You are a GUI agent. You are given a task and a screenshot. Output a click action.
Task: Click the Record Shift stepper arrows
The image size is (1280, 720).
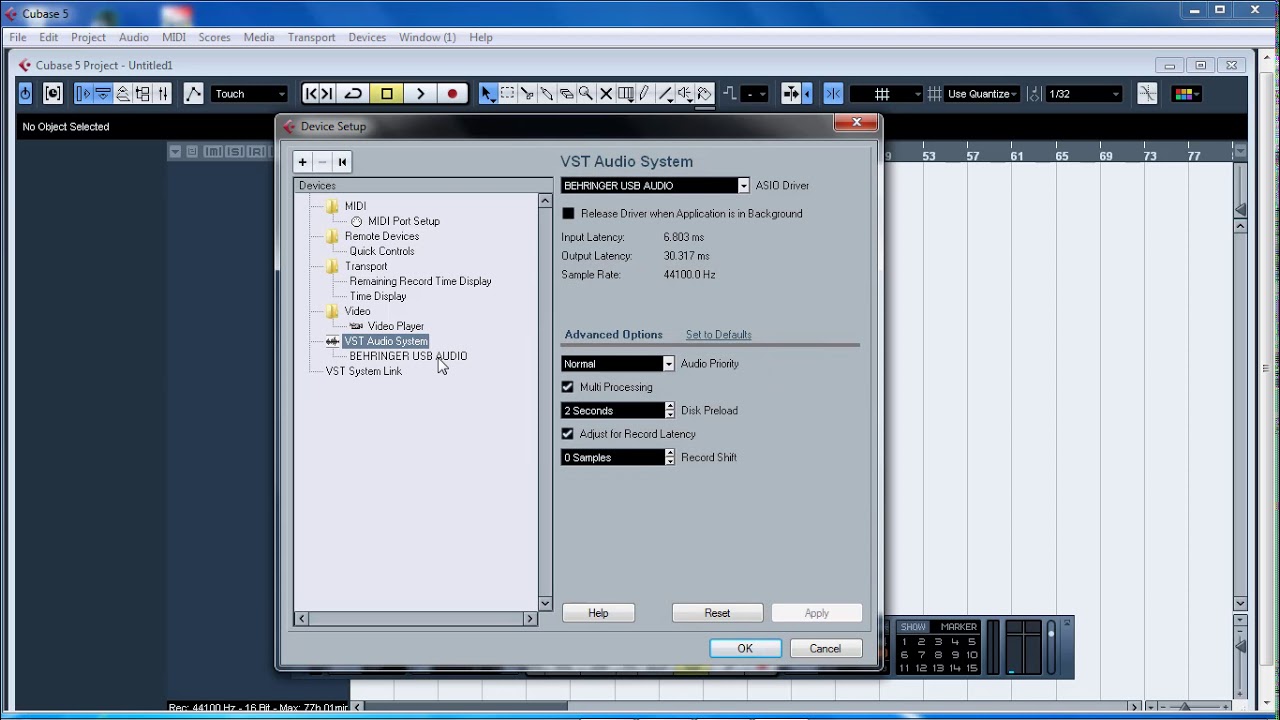pos(670,457)
